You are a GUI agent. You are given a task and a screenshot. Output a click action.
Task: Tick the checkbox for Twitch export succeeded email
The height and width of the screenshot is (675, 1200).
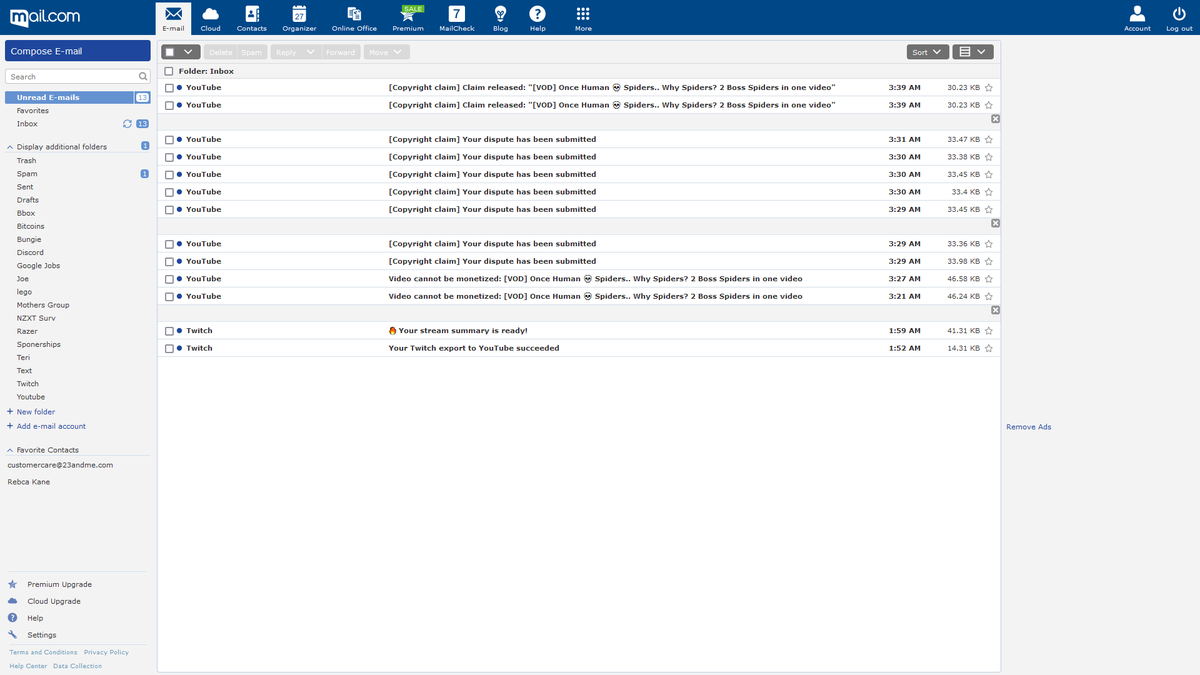(x=169, y=348)
